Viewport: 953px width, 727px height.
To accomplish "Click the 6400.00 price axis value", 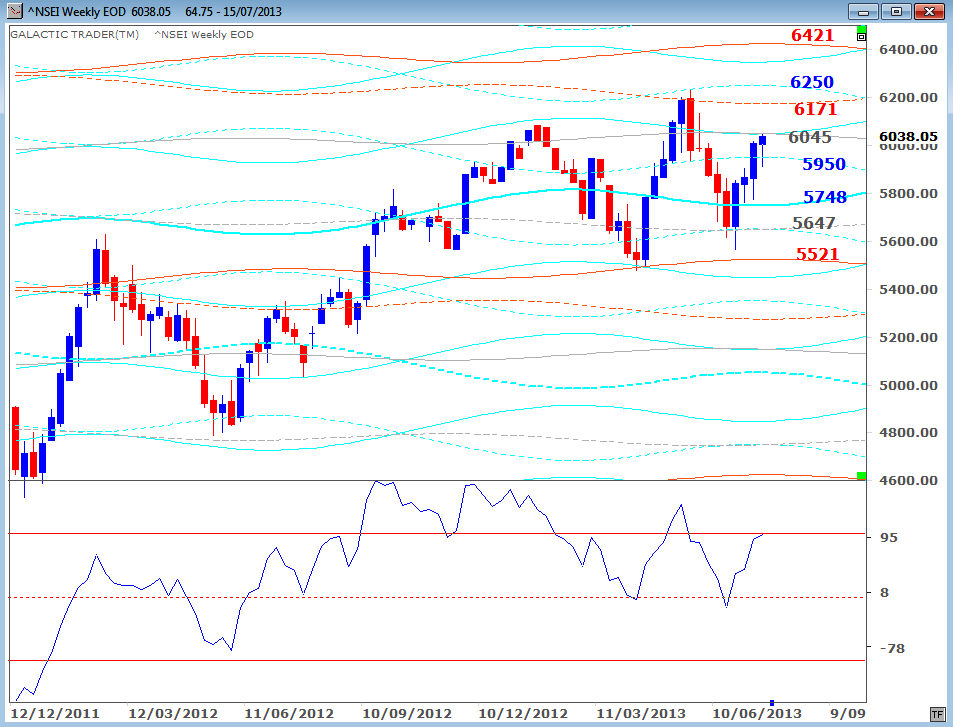I will point(908,49).
